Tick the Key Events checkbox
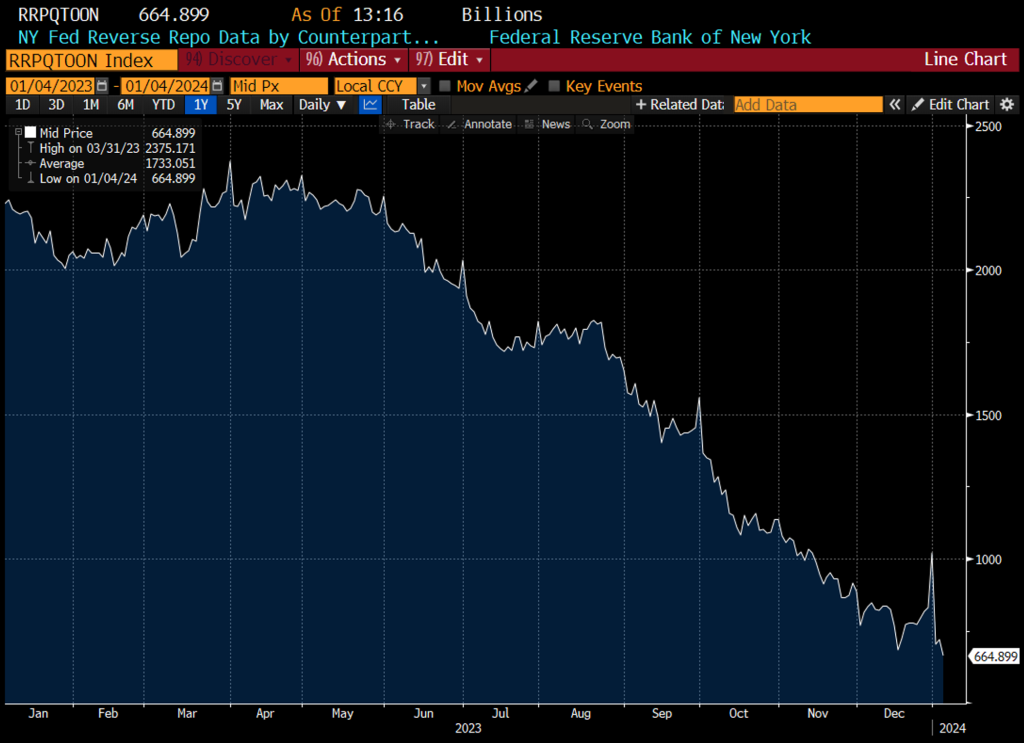Viewport: 1024px width, 743px height. click(555, 87)
